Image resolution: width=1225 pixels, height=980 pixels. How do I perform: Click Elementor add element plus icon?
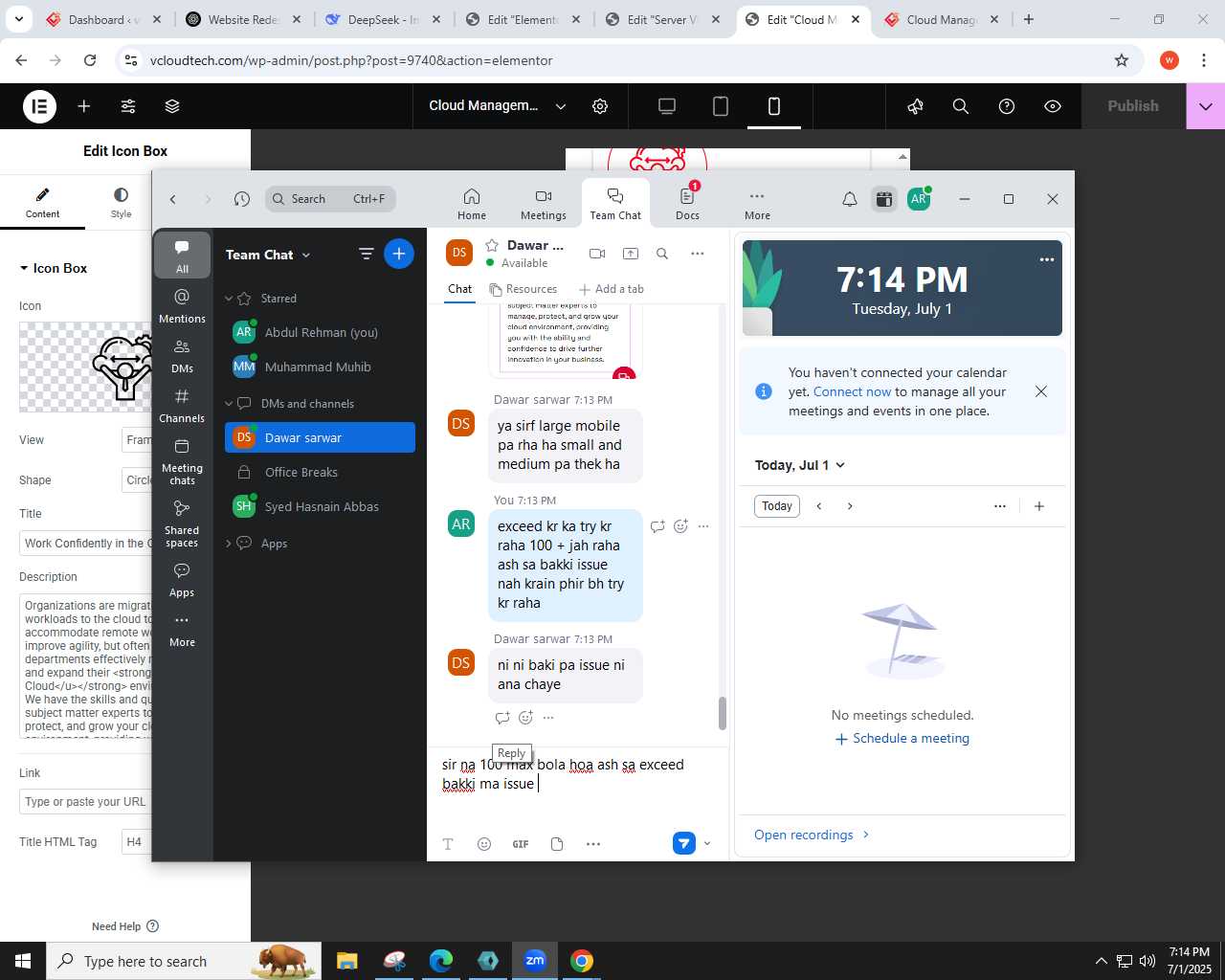(x=84, y=106)
